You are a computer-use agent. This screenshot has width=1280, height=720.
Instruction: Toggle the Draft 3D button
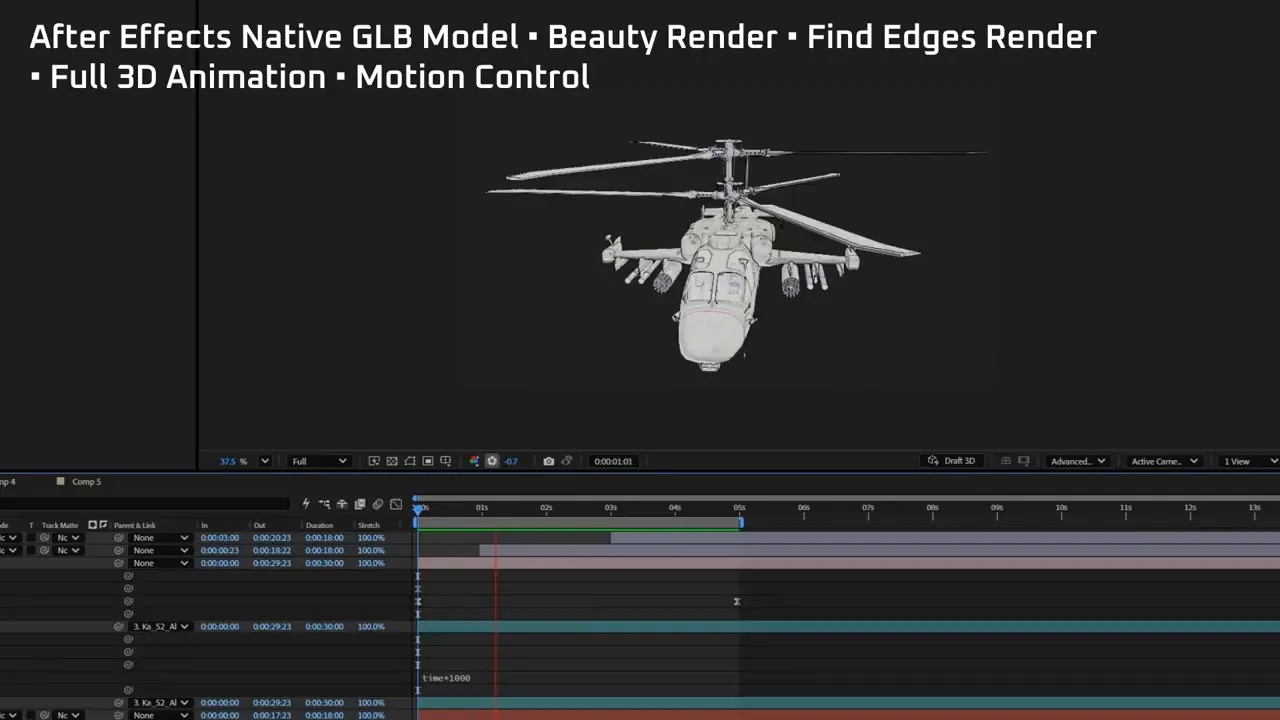click(951, 461)
